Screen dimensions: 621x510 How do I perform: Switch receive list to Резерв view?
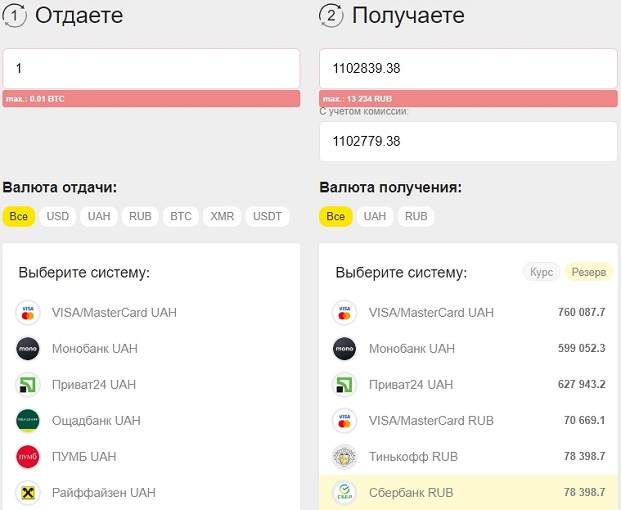tap(589, 272)
